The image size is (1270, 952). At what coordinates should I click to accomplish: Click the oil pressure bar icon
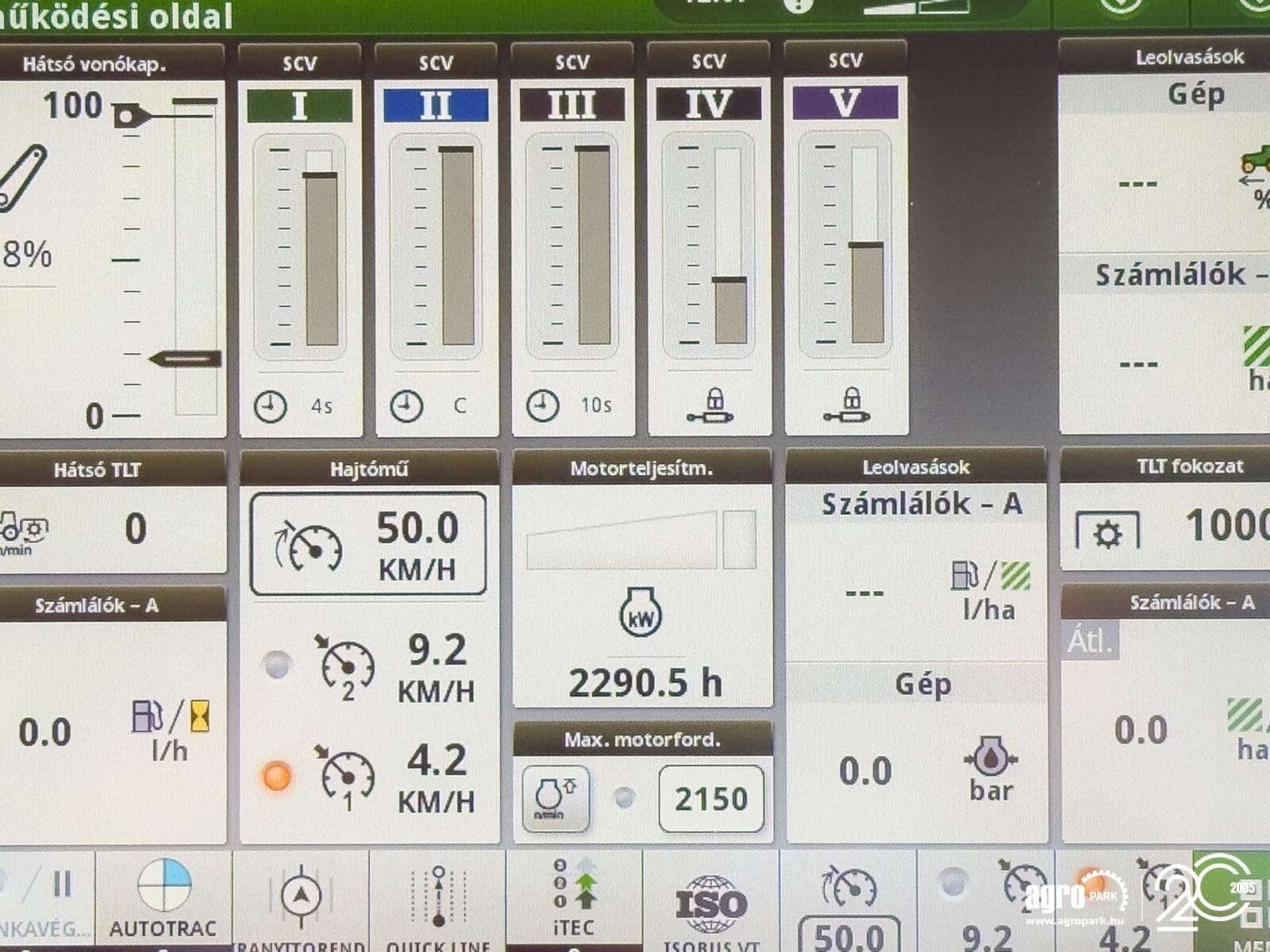pyautogui.click(x=991, y=764)
